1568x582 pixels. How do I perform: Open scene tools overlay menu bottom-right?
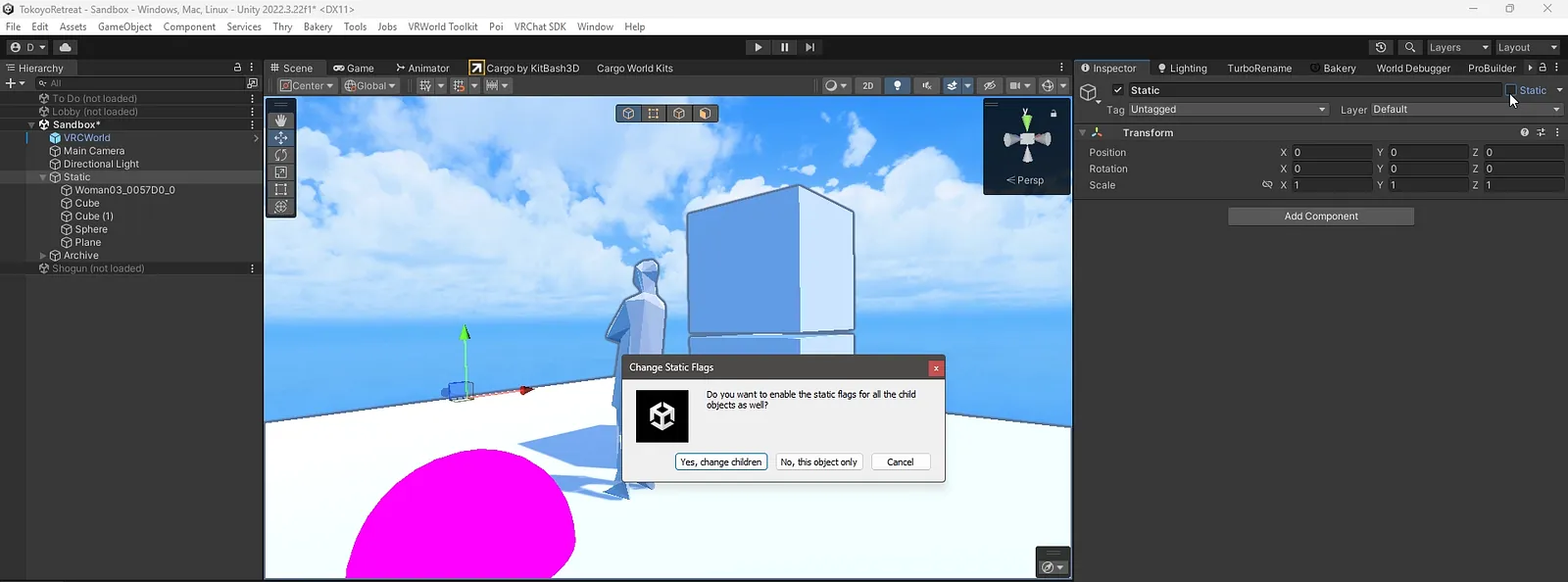(1053, 567)
